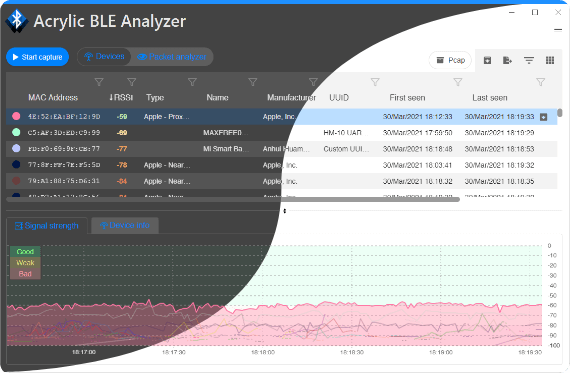Click the 18:17:00 time label on chart
570x373 pixels.
point(84,352)
